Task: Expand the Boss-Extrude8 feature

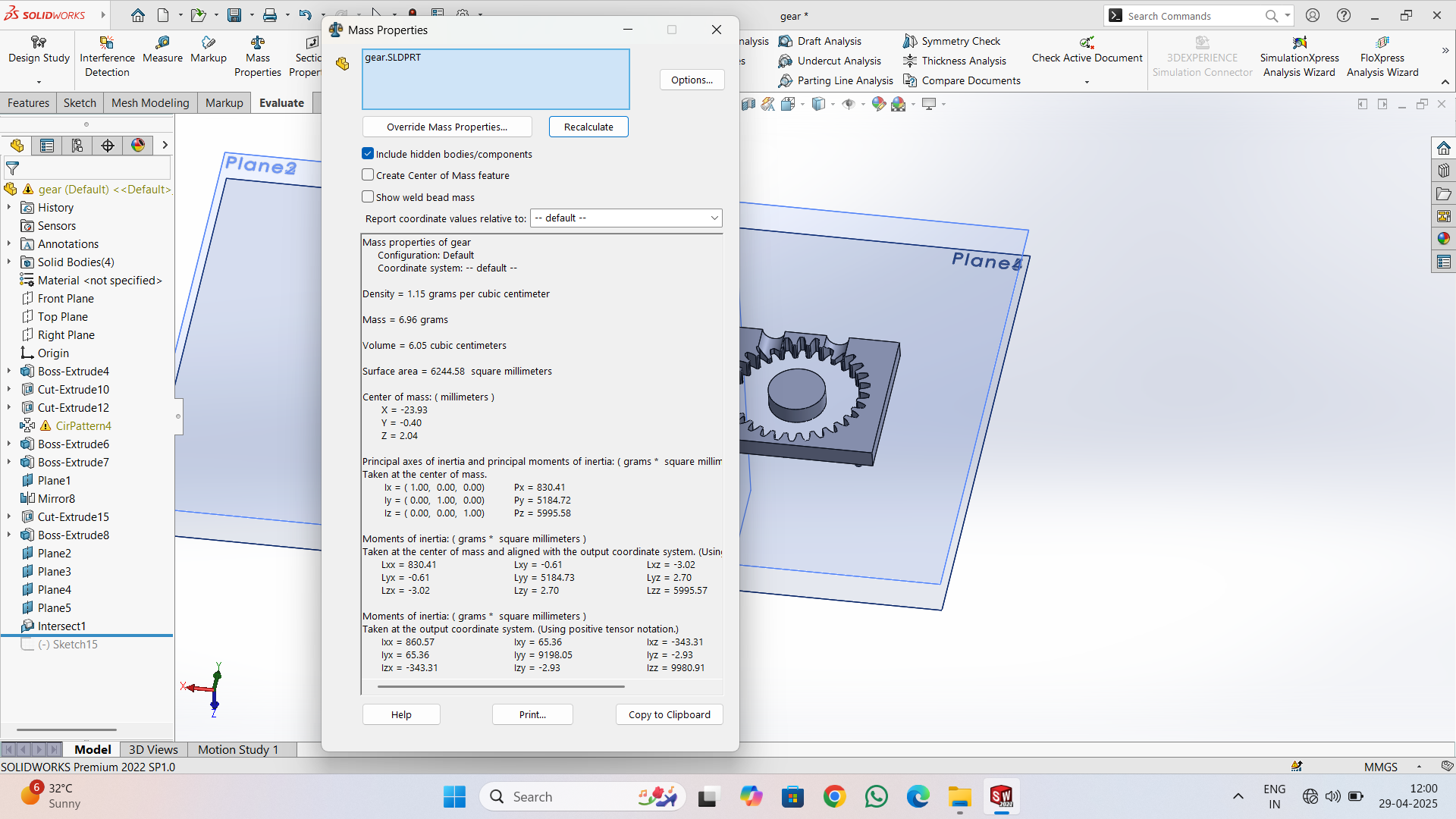Action: 9,535
